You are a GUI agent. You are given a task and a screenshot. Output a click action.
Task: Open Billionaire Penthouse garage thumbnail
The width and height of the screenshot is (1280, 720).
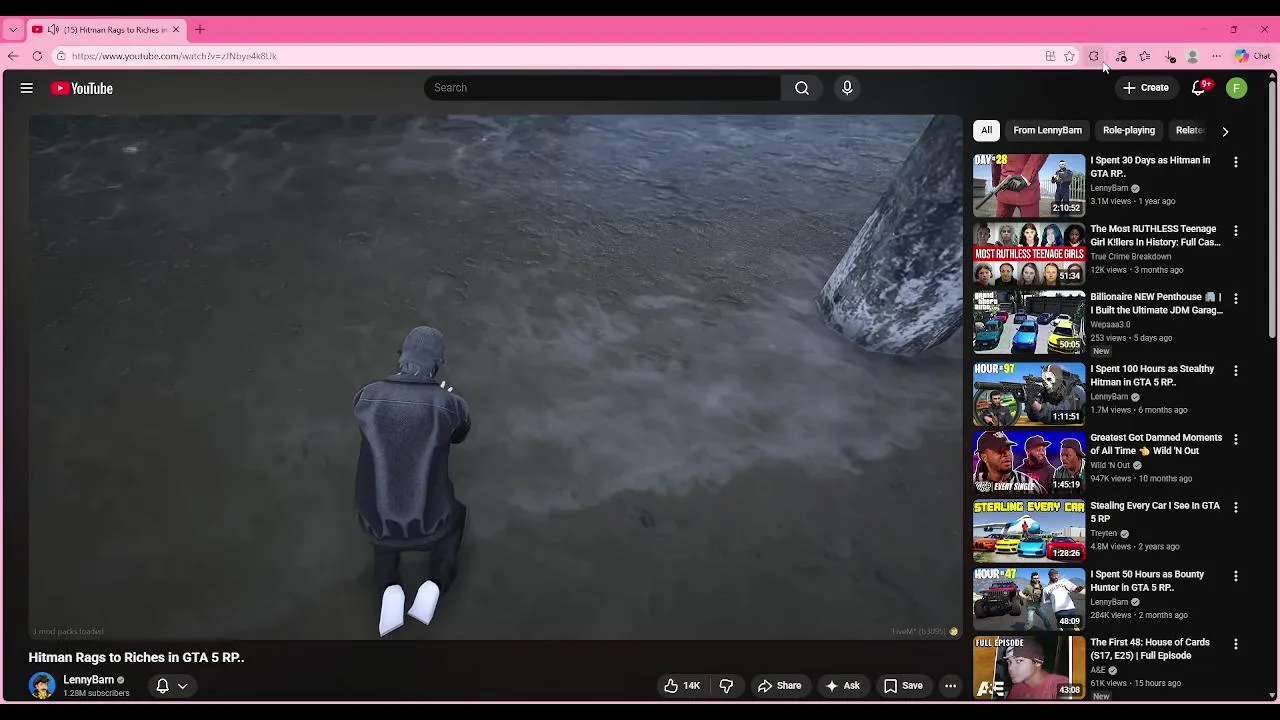[1029, 322]
